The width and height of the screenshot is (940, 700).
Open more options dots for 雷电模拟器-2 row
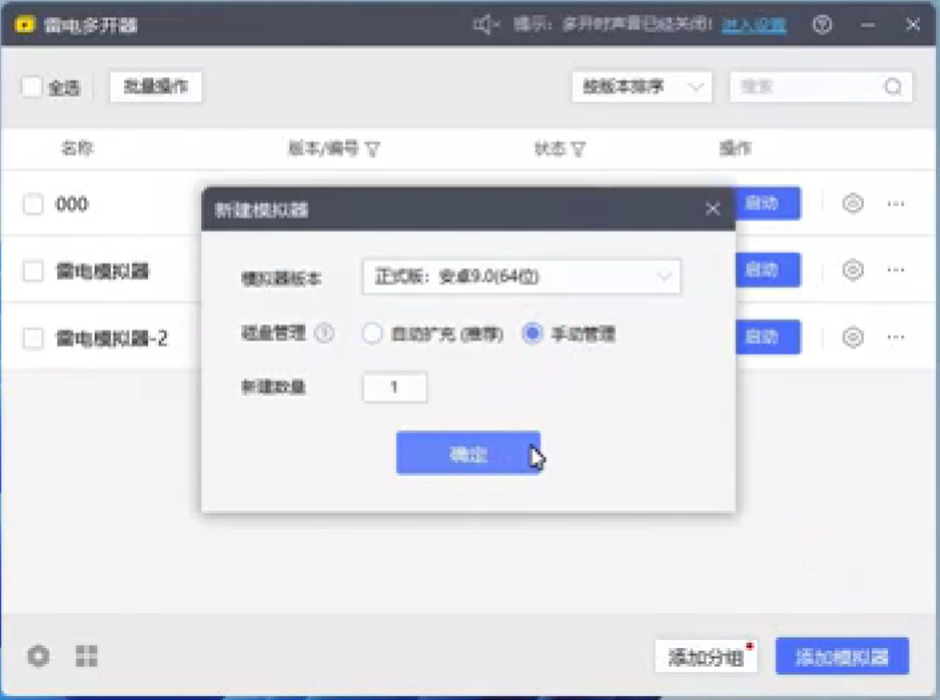point(896,337)
